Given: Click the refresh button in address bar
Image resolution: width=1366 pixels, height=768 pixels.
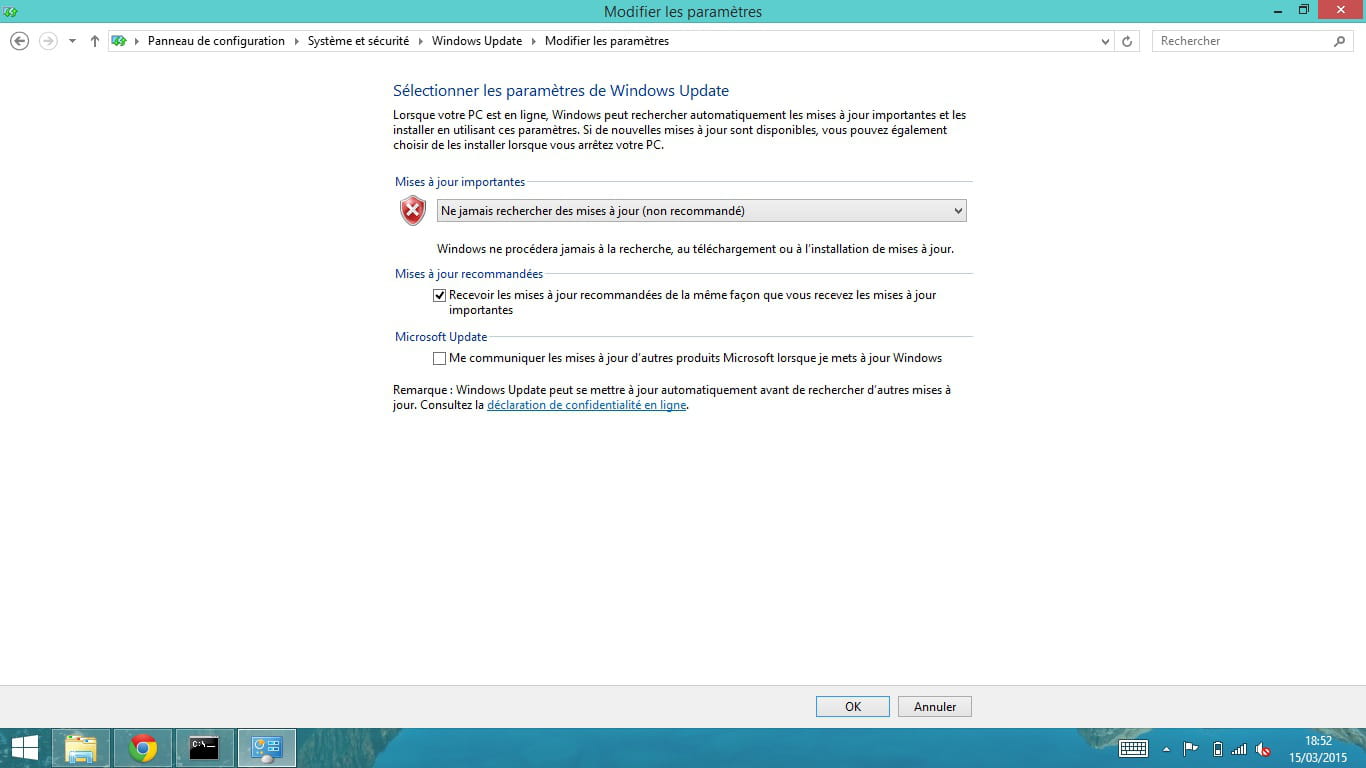Looking at the screenshot, I should coord(1127,41).
